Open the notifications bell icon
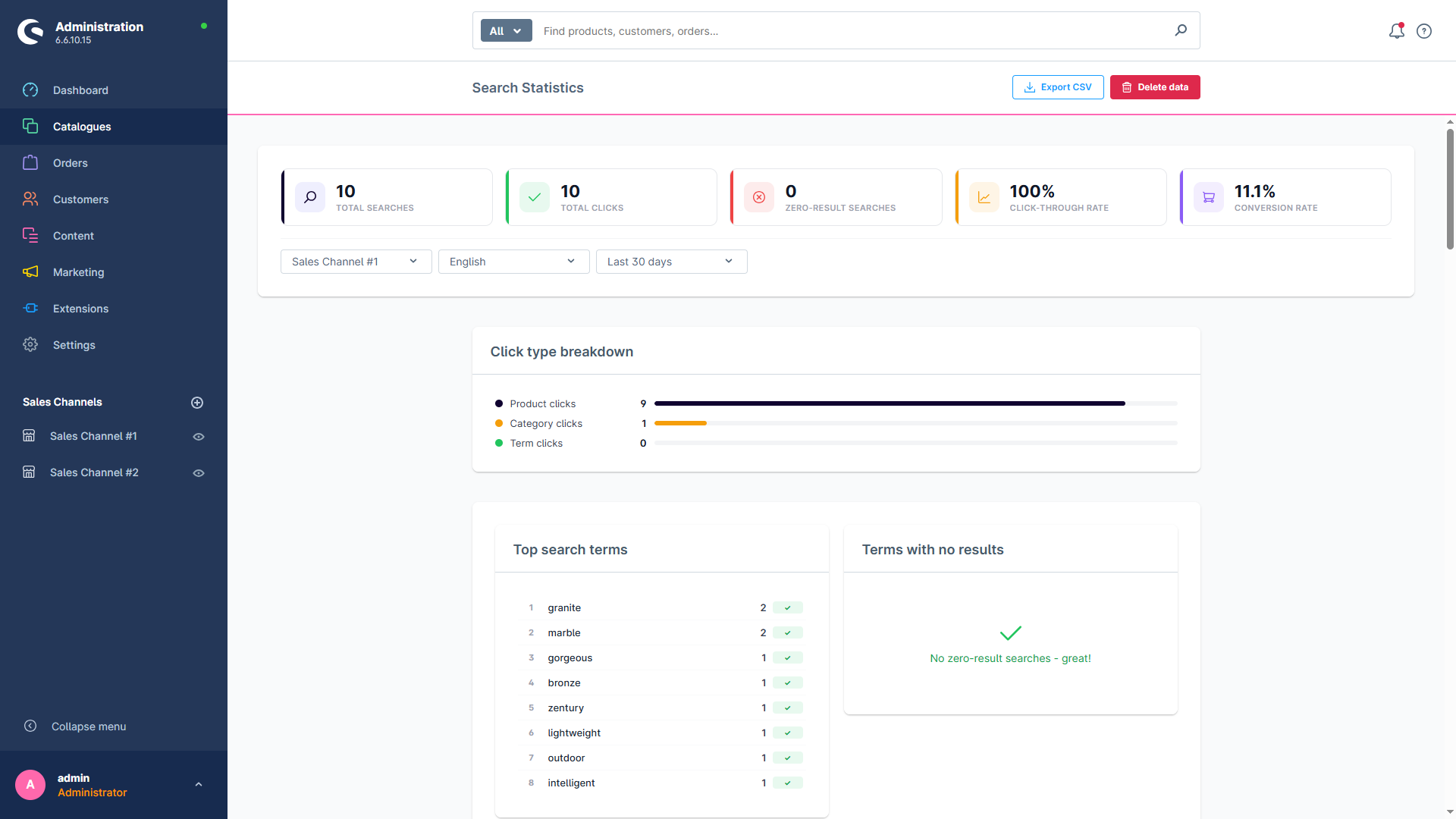Image resolution: width=1456 pixels, height=819 pixels. 1396,31
